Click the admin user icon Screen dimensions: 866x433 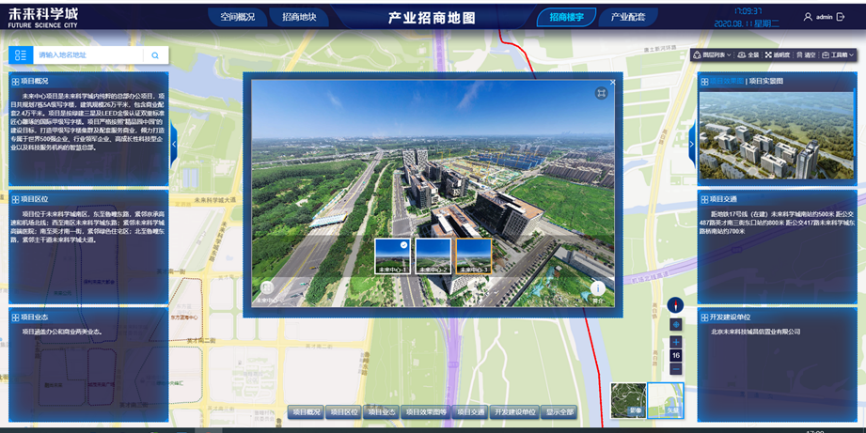807,17
